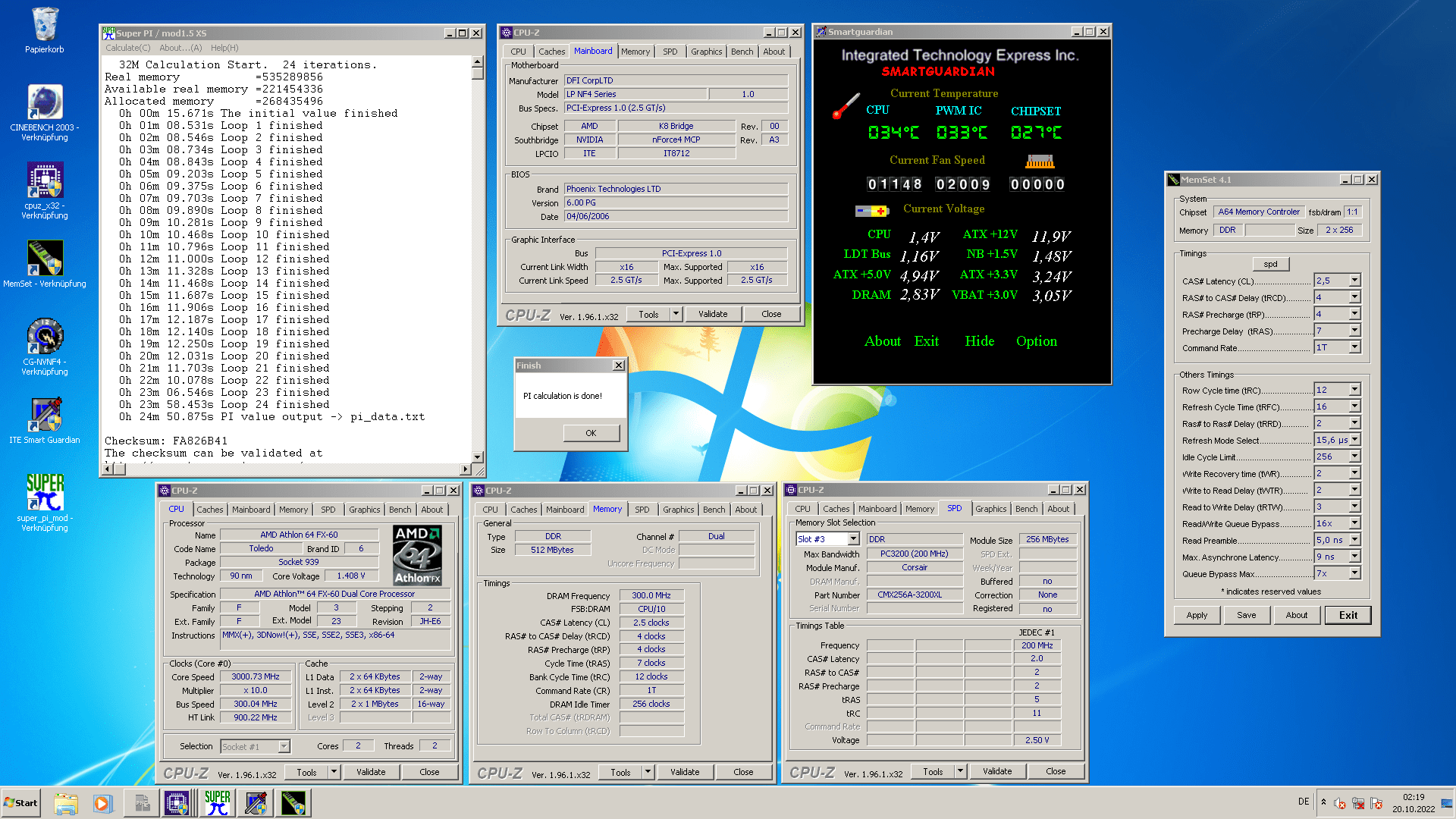Click the Smartguardian title bar icon

(821, 32)
